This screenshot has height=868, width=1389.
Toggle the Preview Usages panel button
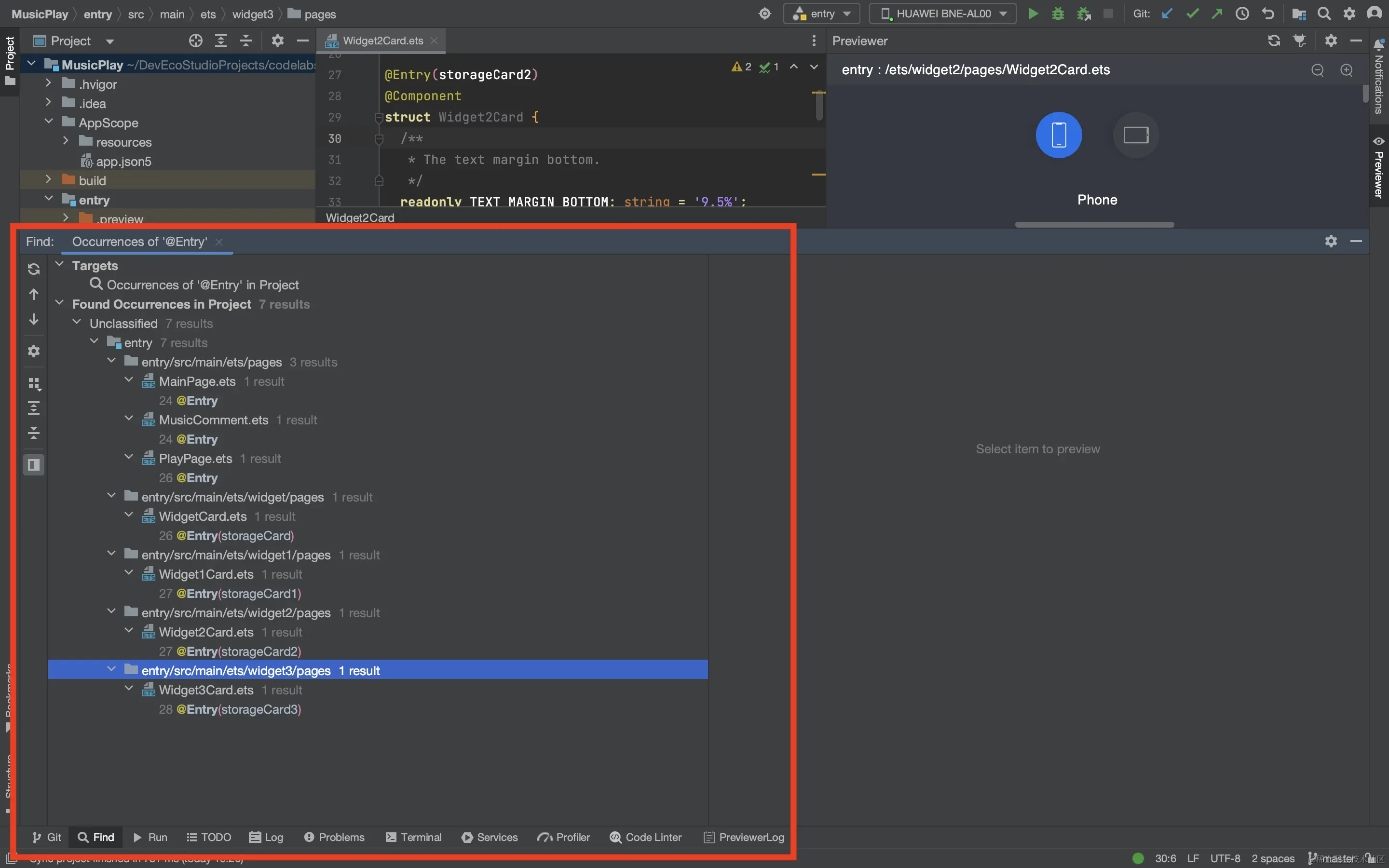[34, 464]
